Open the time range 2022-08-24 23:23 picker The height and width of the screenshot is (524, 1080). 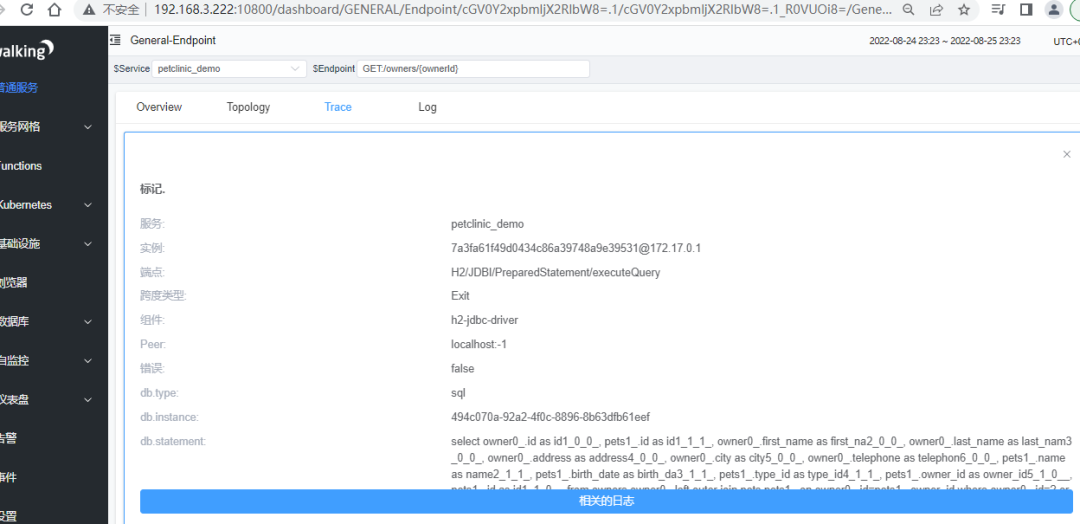pyautogui.click(x=945, y=41)
